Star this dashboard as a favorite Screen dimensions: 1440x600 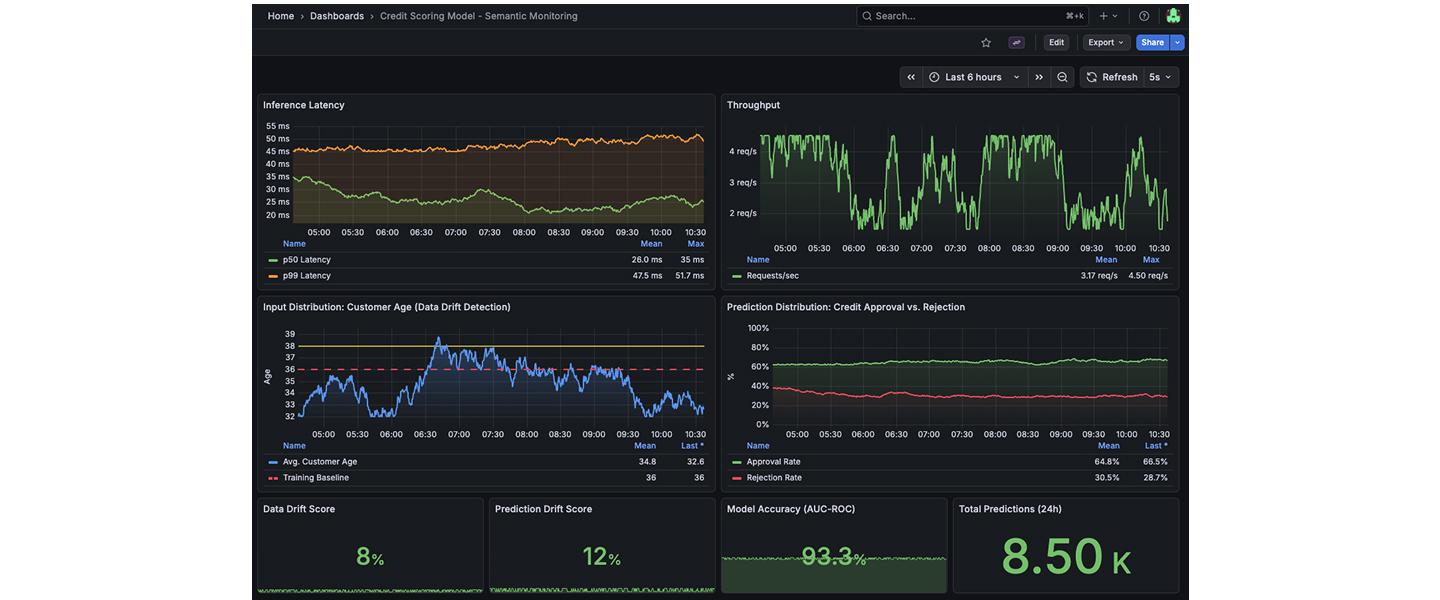986,43
